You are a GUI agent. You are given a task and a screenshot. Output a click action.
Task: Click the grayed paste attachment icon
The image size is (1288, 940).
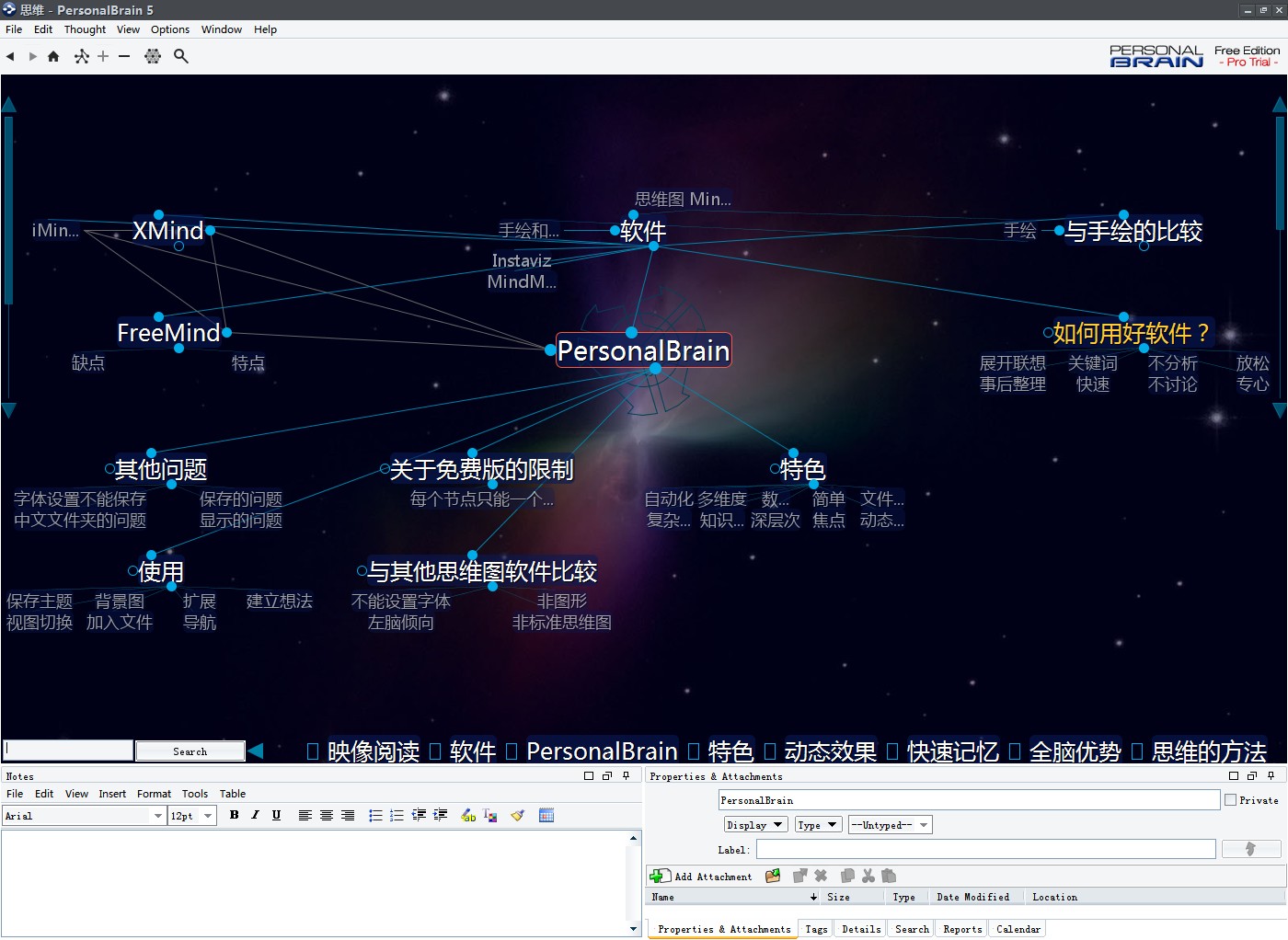click(888, 876)
